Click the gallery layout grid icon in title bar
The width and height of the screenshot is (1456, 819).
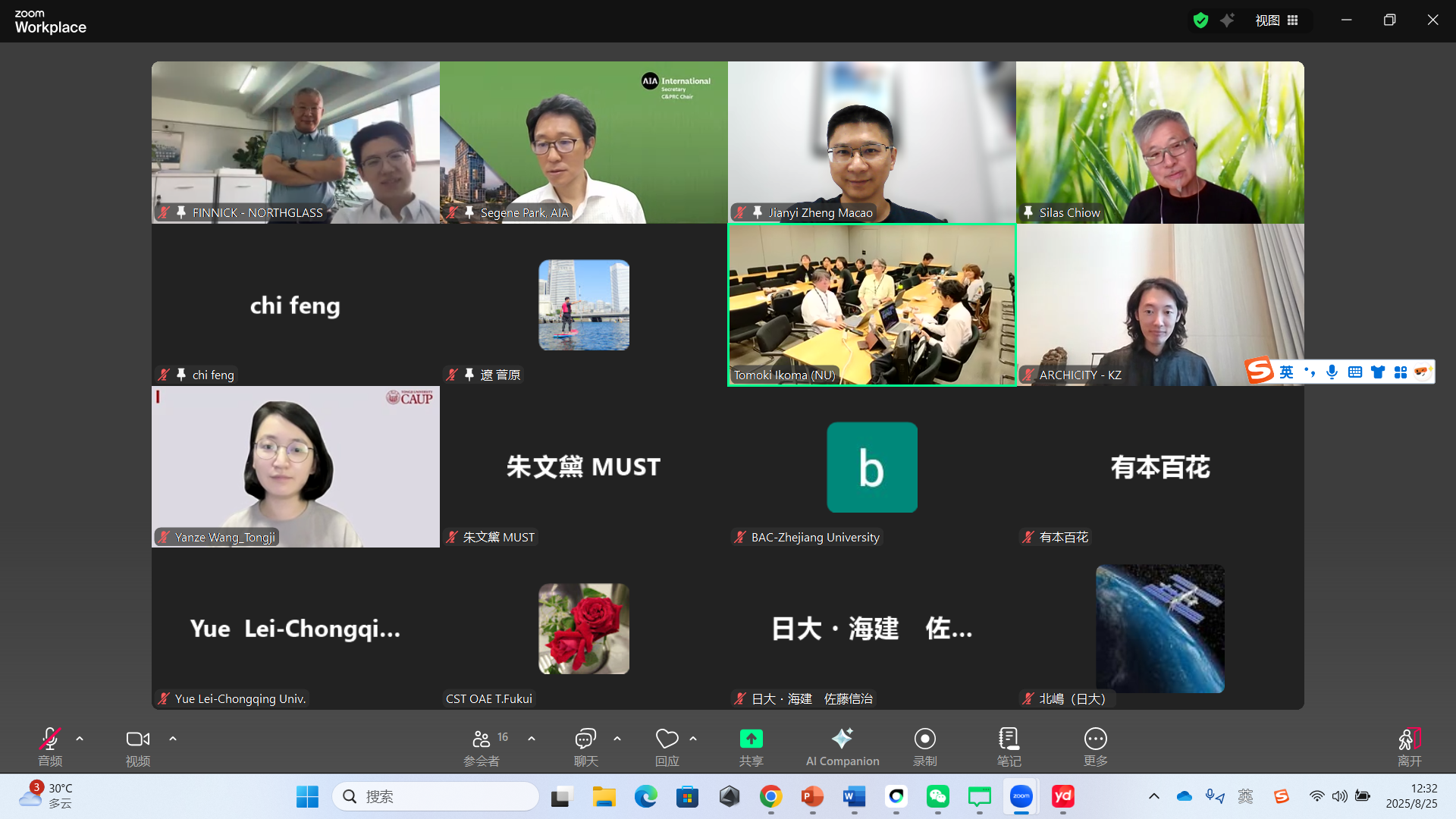[x=1293, y=20]
